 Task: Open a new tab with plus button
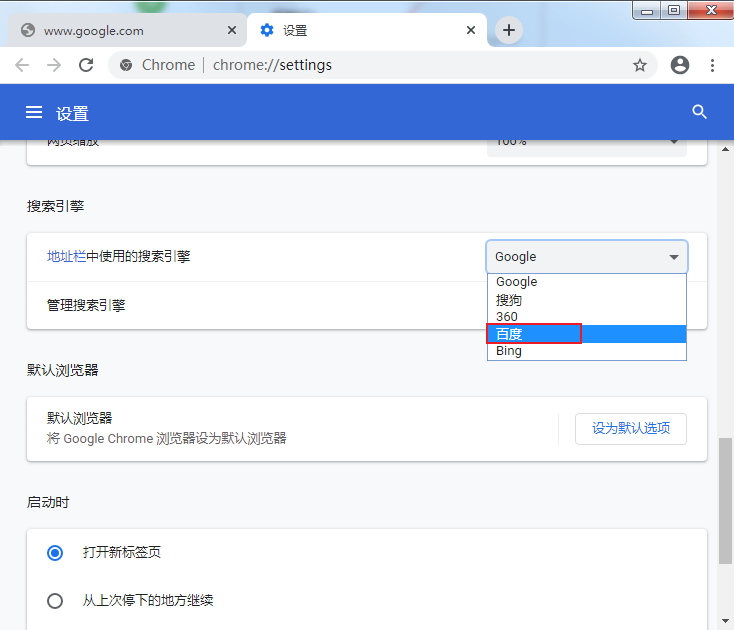(509, 30)
